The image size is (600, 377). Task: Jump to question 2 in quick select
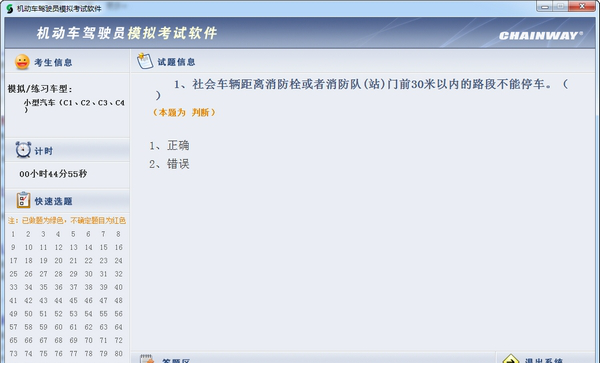click(x=28, y=234)
